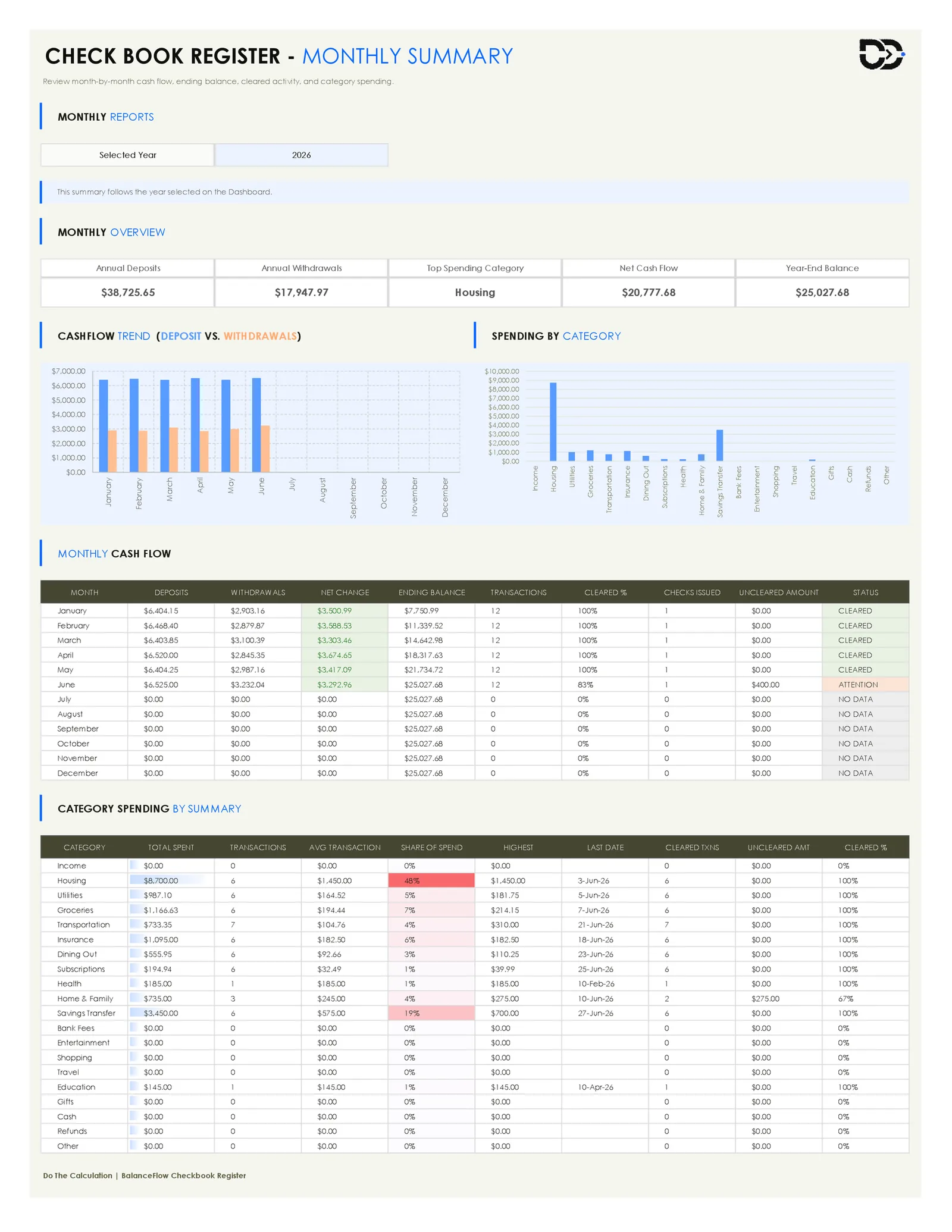Click the Other category row label
The width and height of the screenshot is (952, 1232).
(84, 1145)
